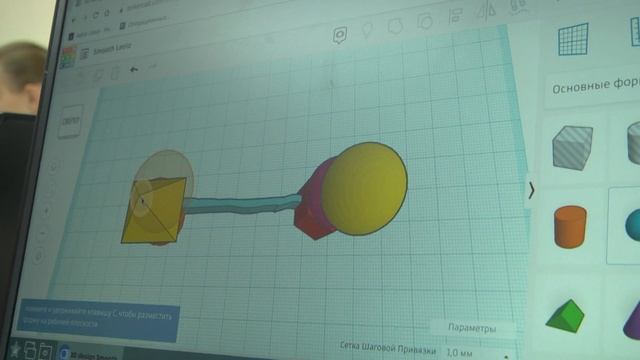The width and height of the screenshot is (640, 360).
Task: Open the designs list icon beside logo
Action: pos(84,53)
